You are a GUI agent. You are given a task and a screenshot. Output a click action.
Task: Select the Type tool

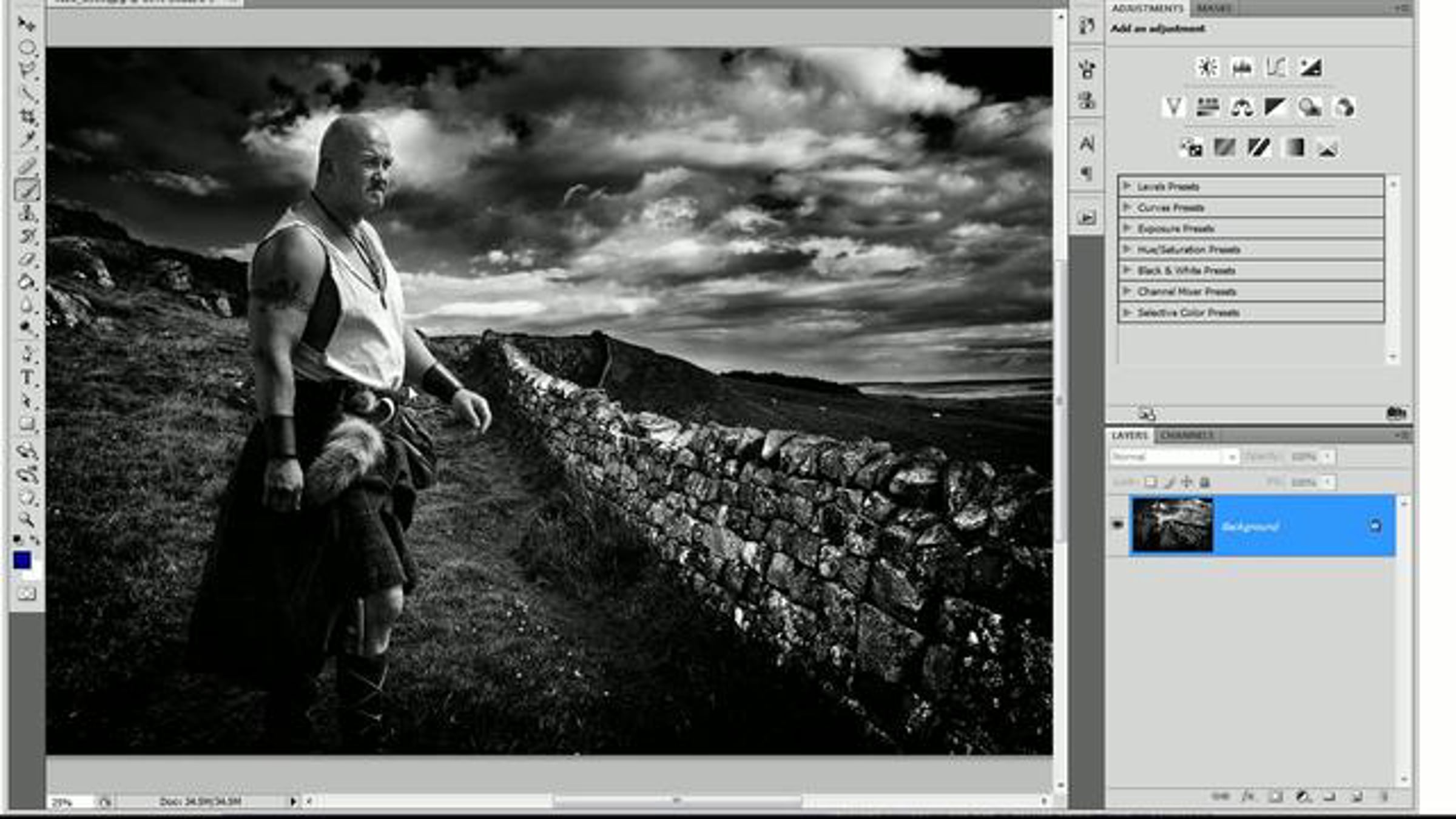click(x=27, y=377)
